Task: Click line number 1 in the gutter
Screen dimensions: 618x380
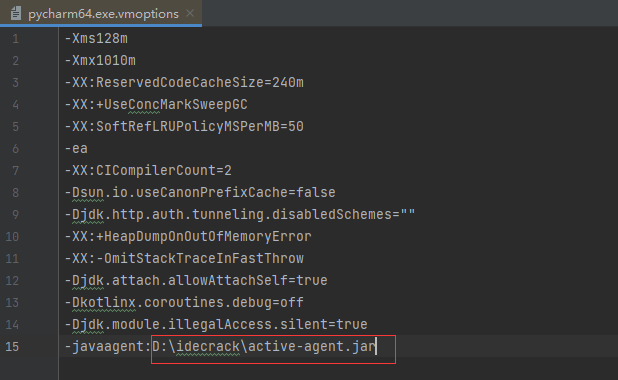Action: tap(15, 39)
